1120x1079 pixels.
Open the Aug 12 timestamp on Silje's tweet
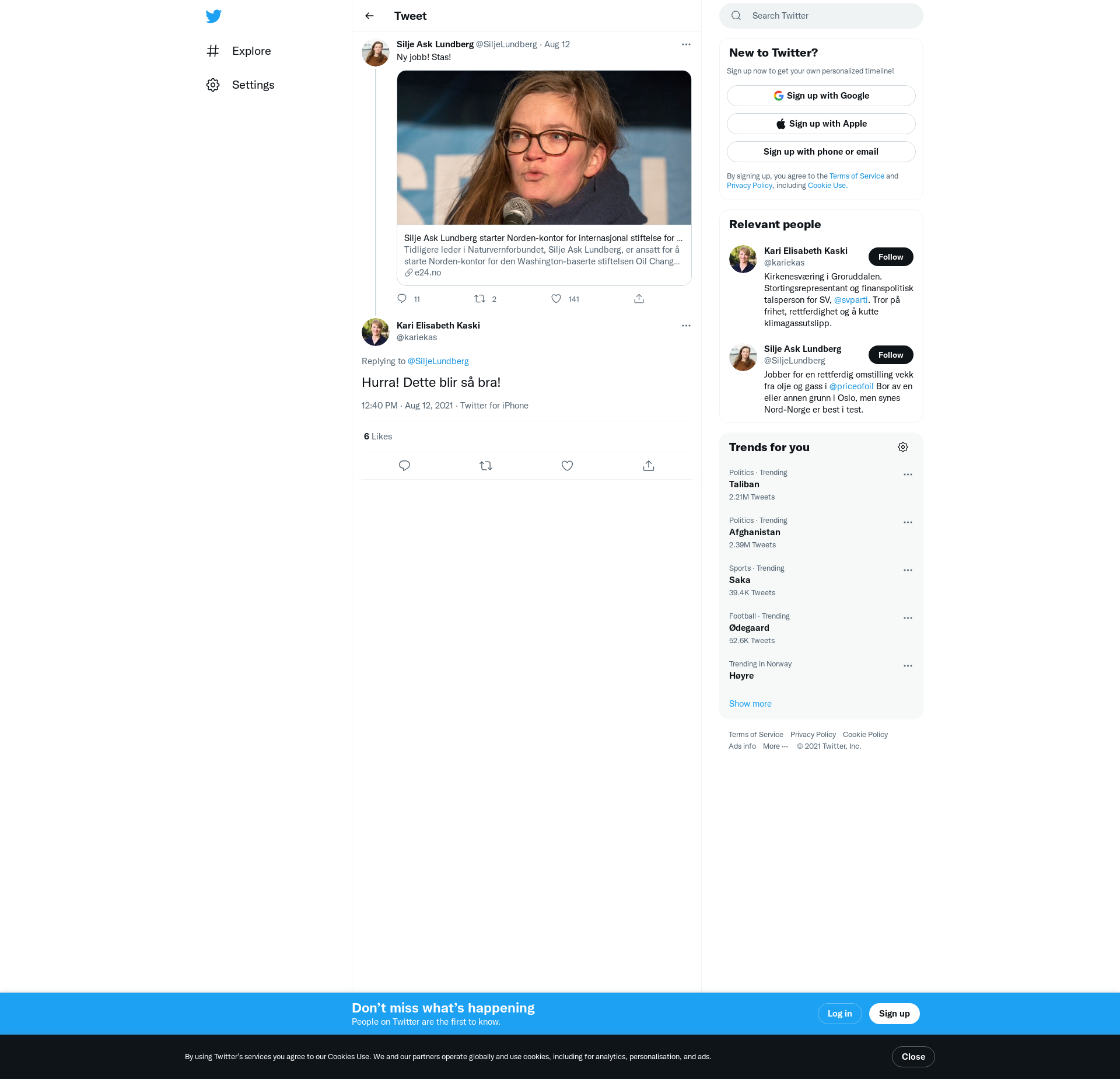(x=557, y=44)
